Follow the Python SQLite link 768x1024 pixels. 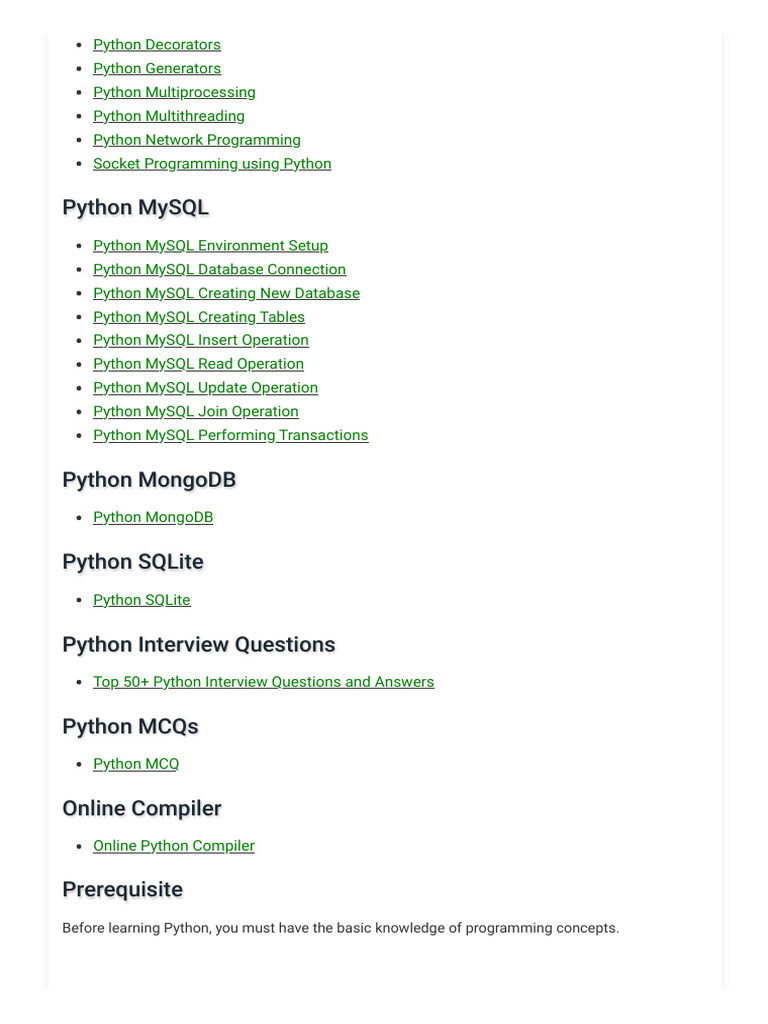[x=141, y=600]
